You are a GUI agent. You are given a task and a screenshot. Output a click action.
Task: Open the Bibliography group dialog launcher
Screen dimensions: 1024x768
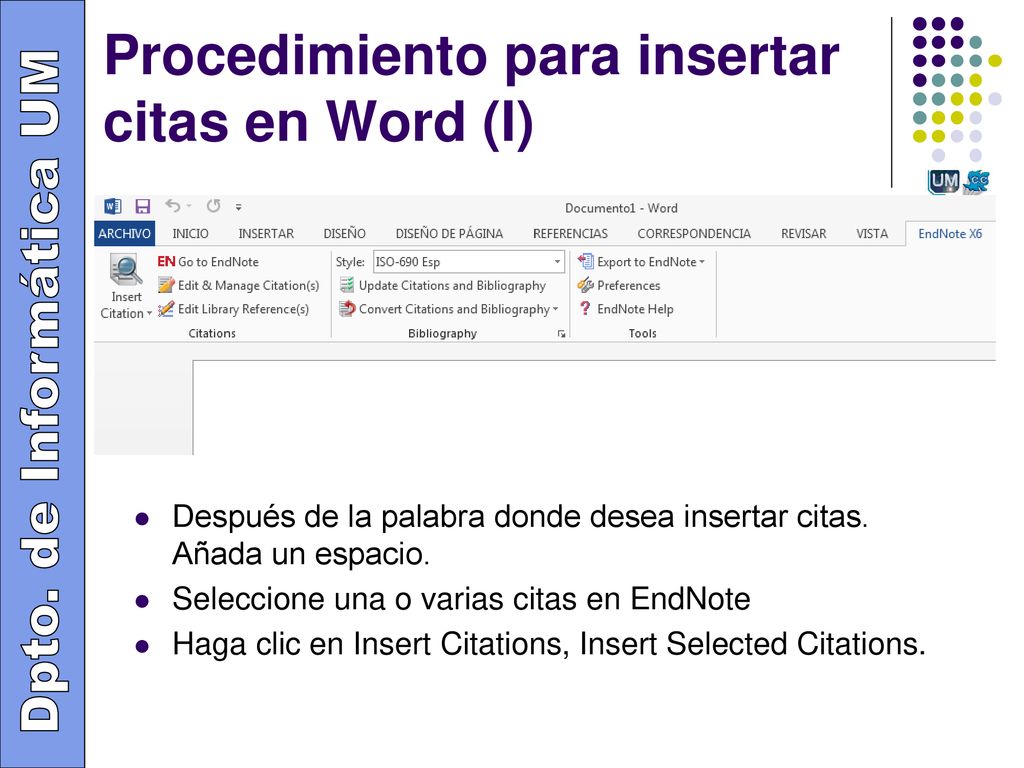click(561, 334)
